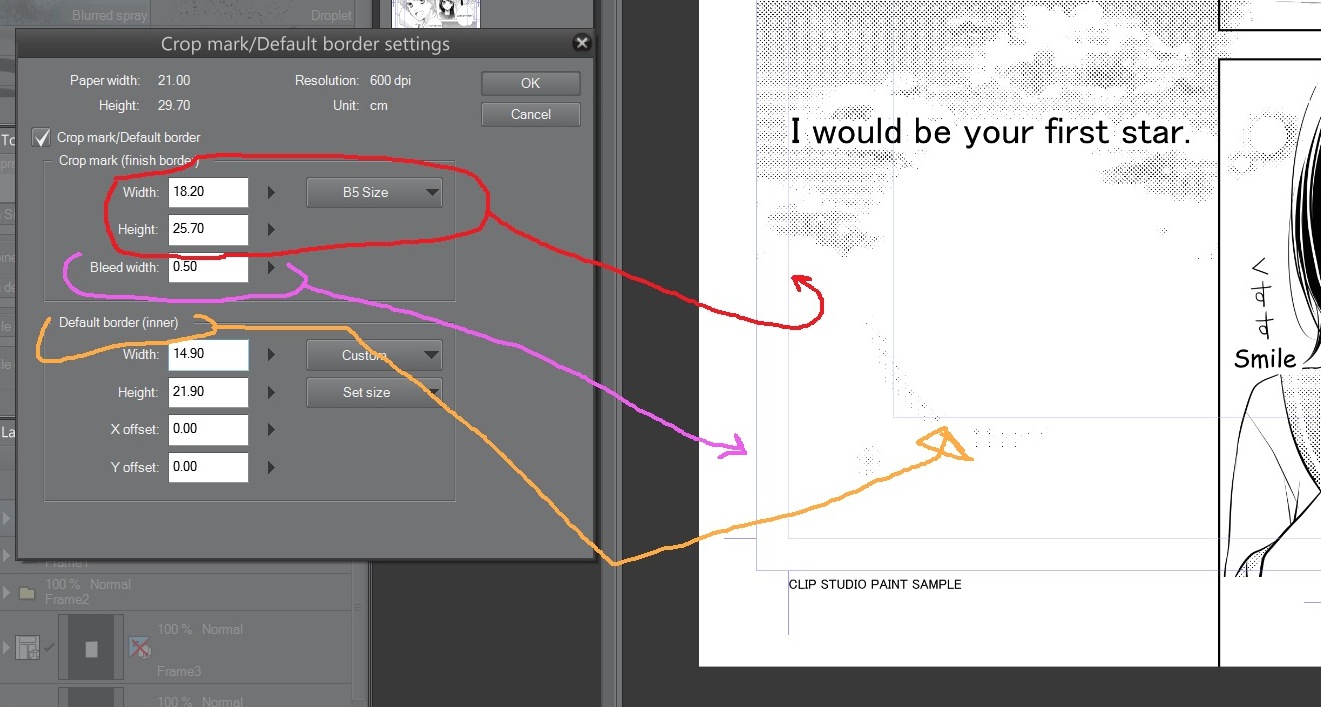
Task: Open slider arrow beside Bleed width
Action: coord(270,268)
